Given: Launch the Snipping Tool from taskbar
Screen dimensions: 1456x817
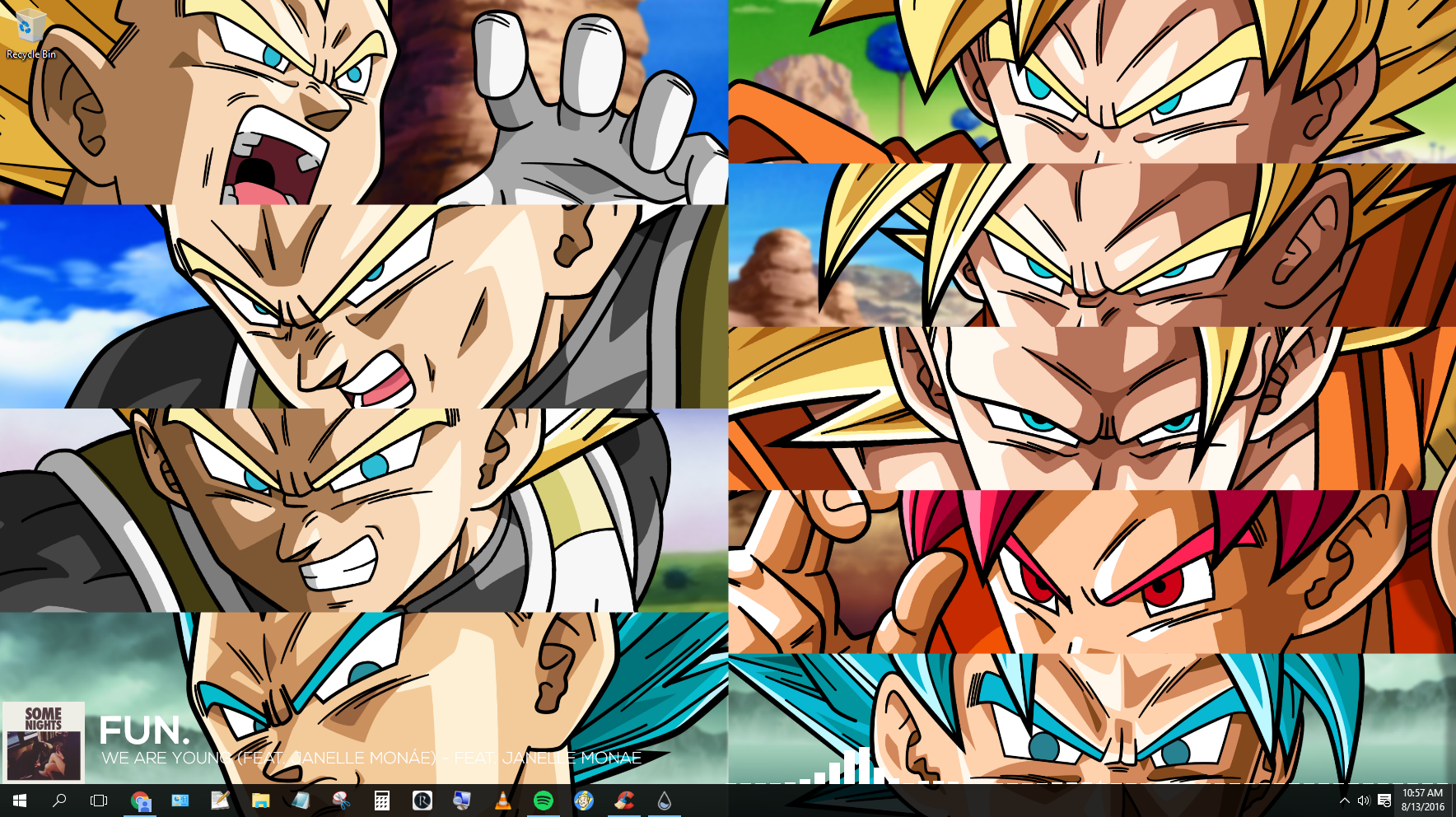Looking at the screenshot, I should click(x=341, y=801).
